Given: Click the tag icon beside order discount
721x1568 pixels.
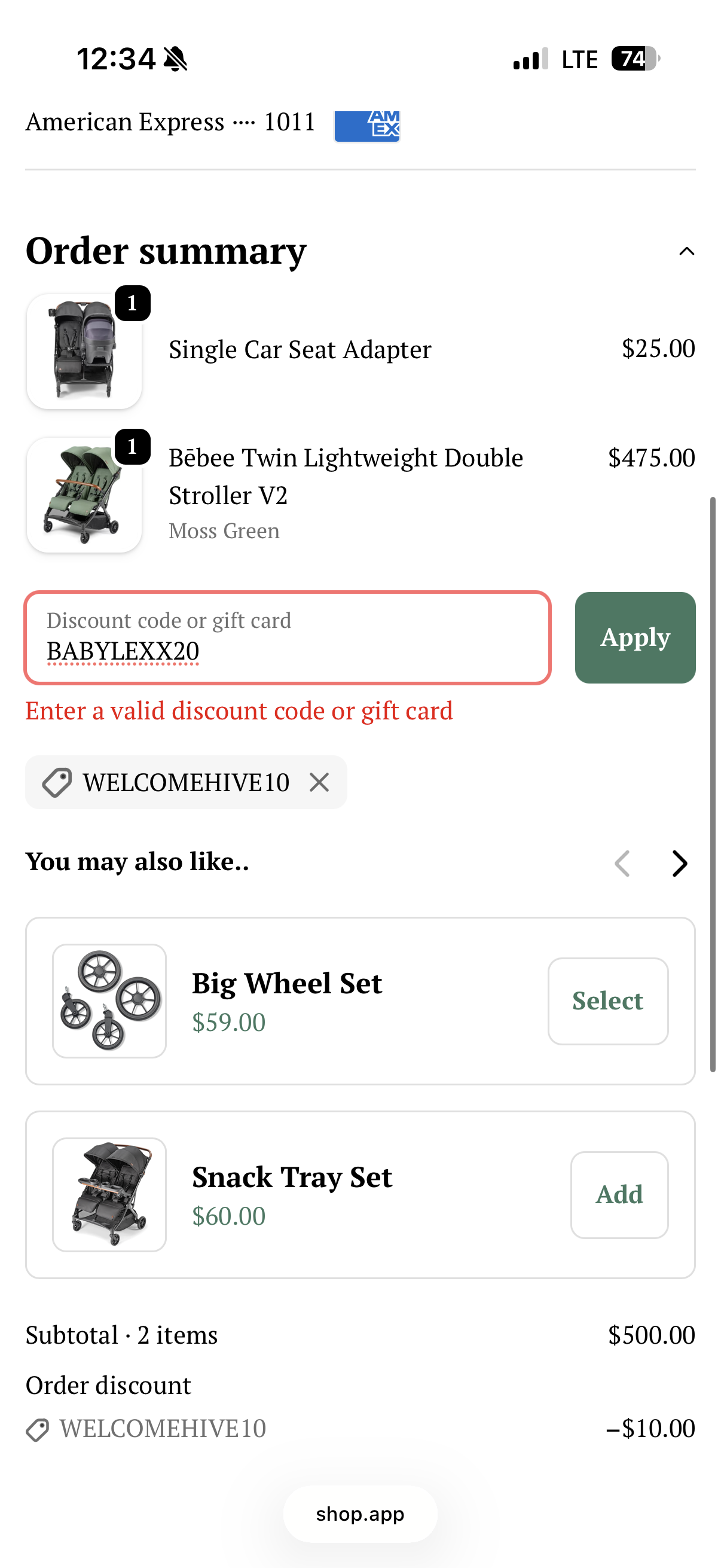Looking at the screenshot, I should click(37, 1430).
